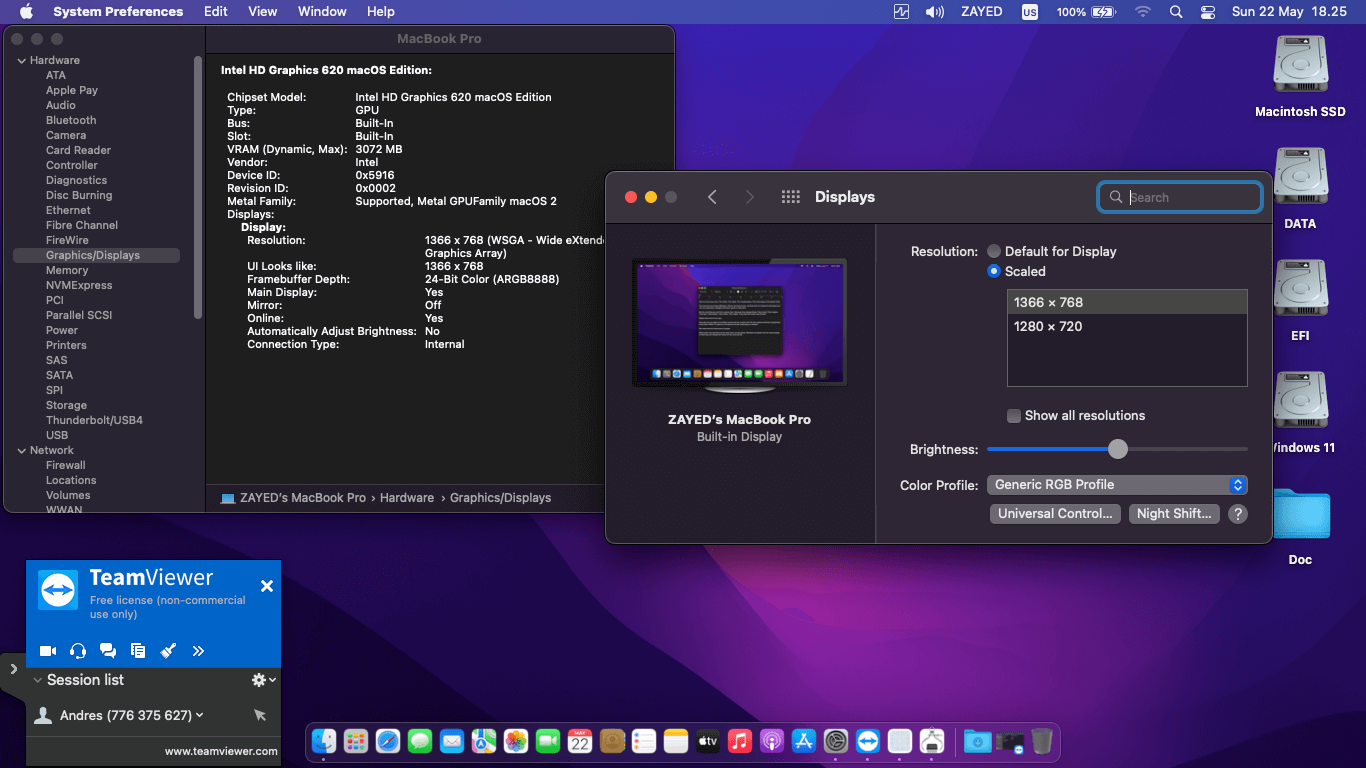Click Night Shift button
Screen dimensions: 1366x768
[x=1174, y=514]
